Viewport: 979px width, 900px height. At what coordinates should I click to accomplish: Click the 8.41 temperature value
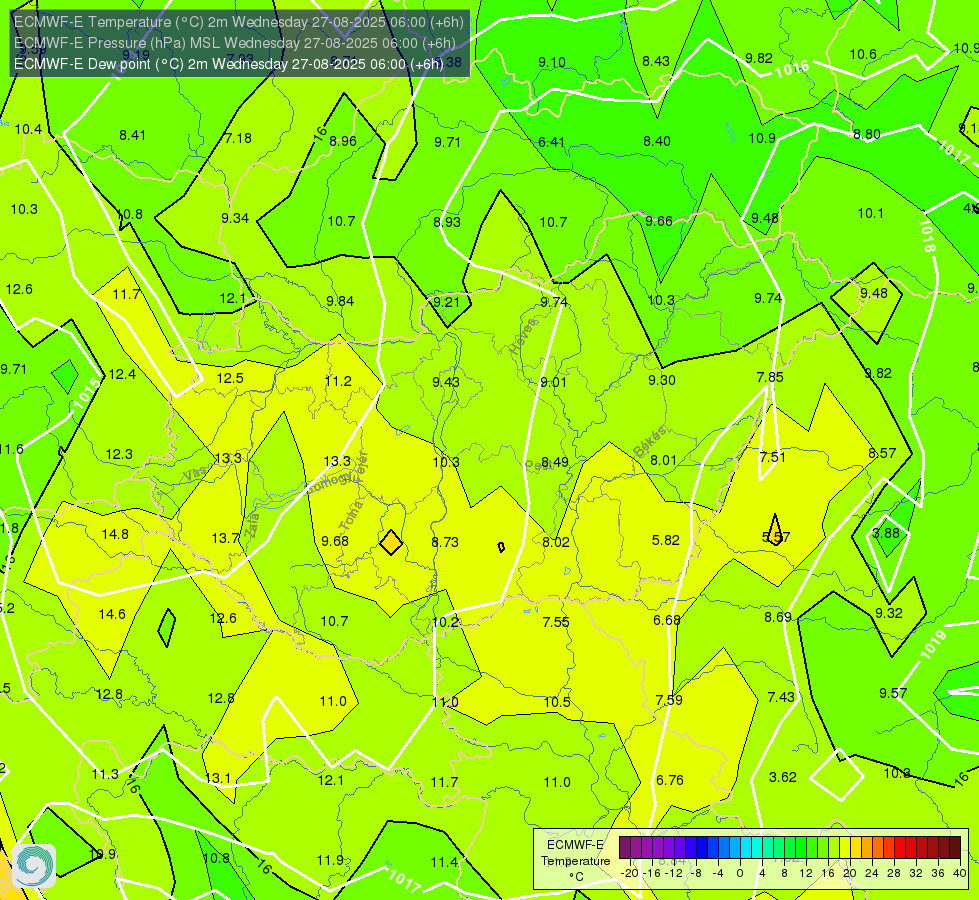(132, 135)
